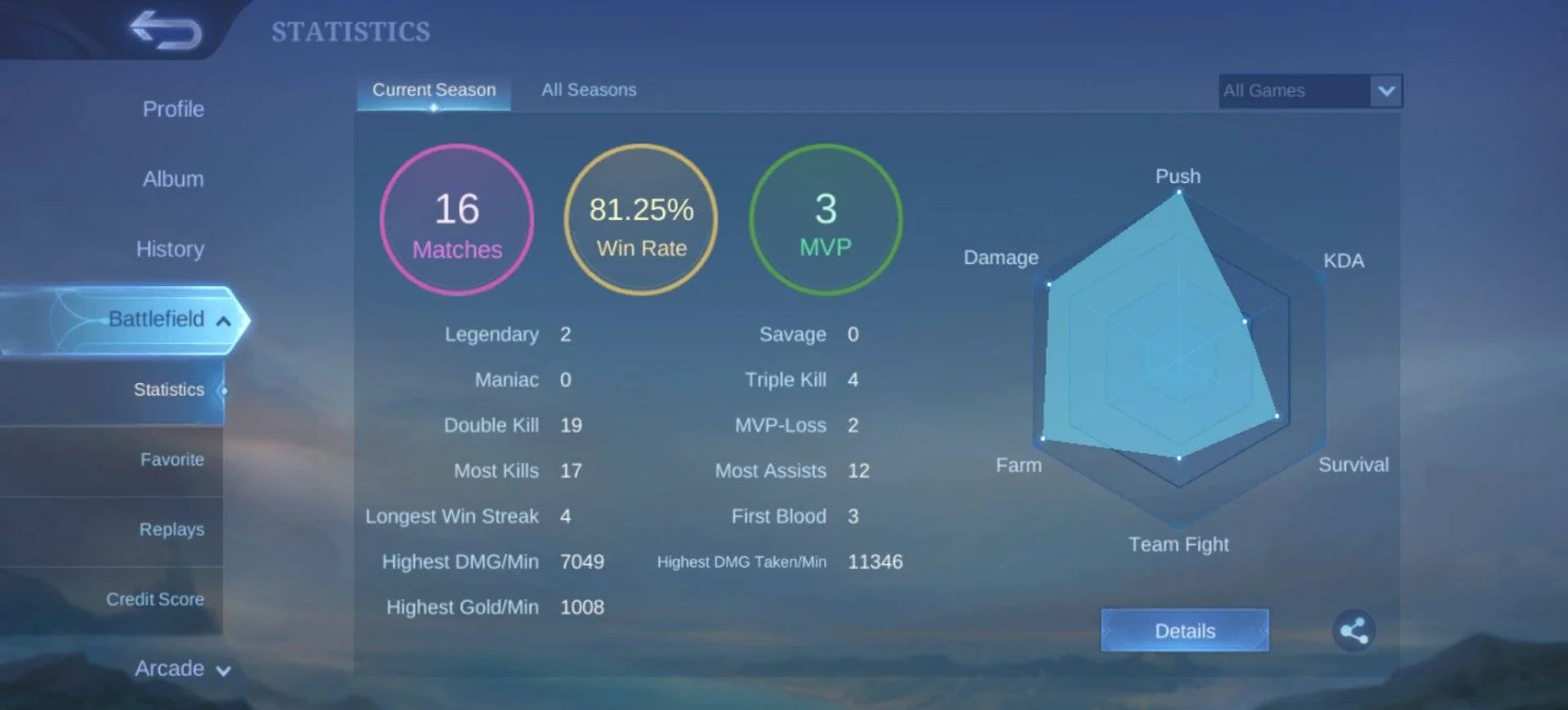Click the Savage stat label
Viewport: 1568px width, 710px height.
pos(792,334)
